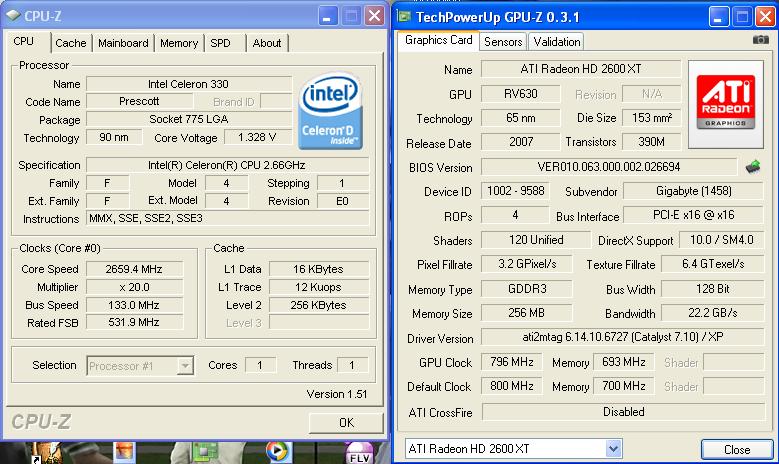Click the CPU-Z title bar app icon

(13, 16)
